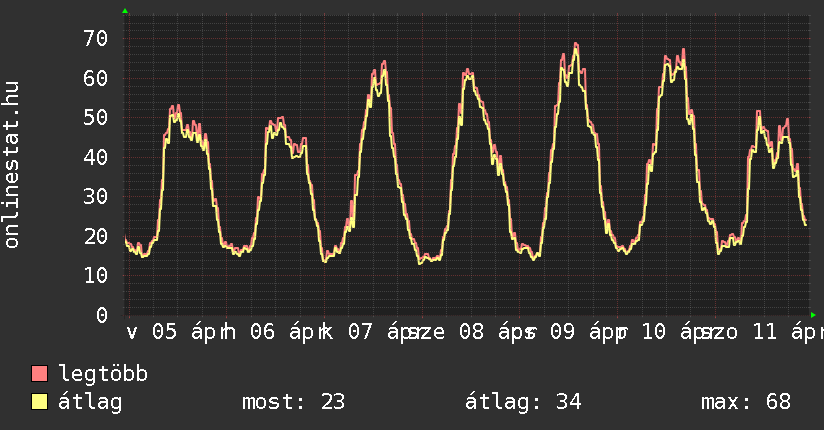The image size is (824, 430).
Task: Click the 40 y-axis tick label
Action: (x=95, y=157)
